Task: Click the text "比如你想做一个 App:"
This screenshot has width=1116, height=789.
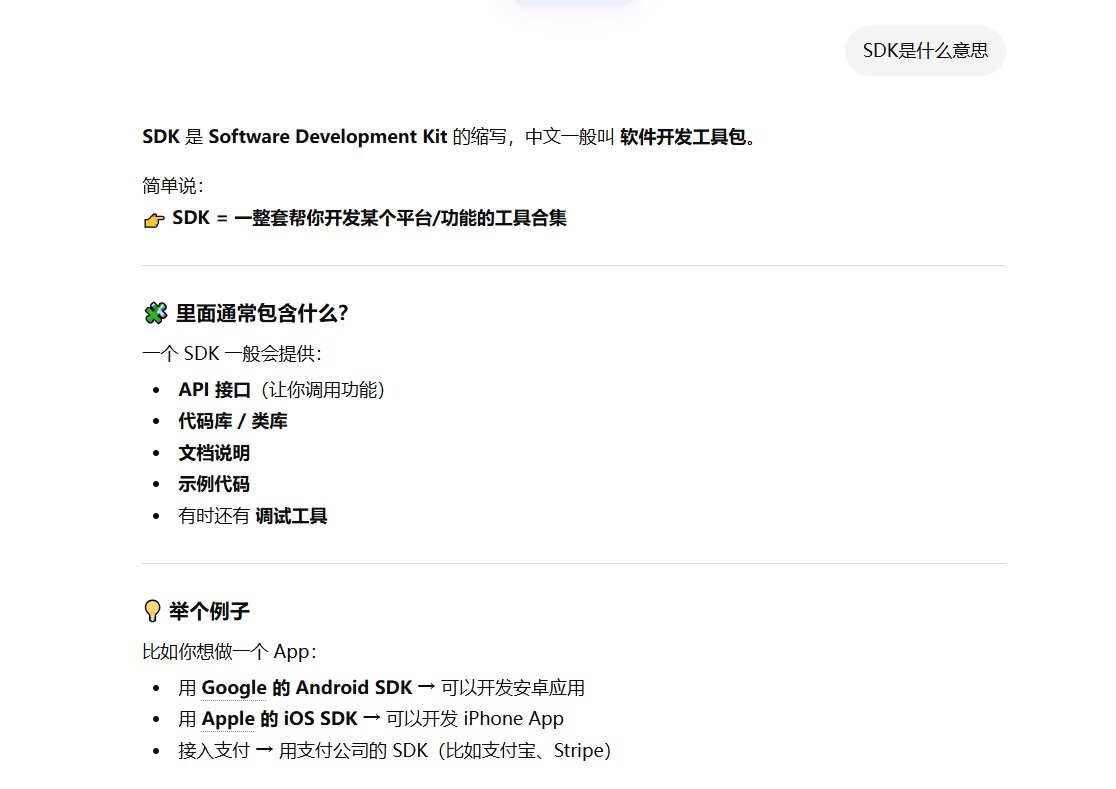Action: (x=229, y=652)
